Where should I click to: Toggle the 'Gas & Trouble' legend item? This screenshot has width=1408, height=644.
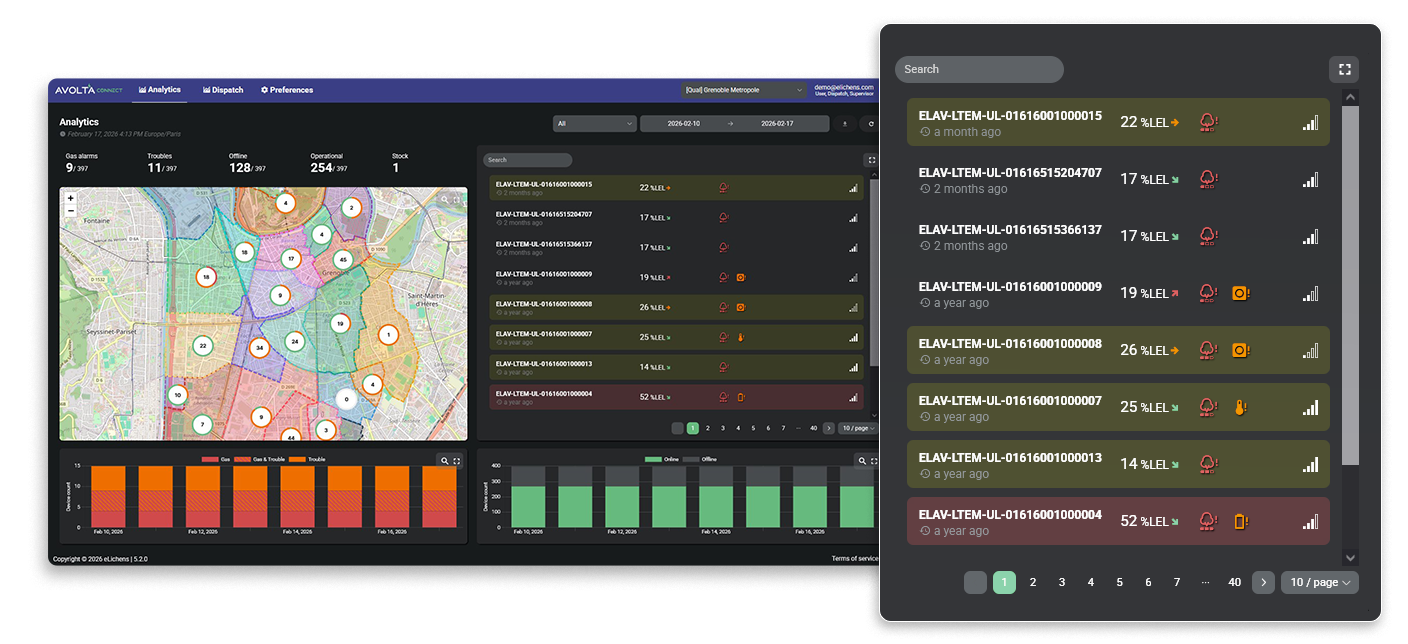260,459
